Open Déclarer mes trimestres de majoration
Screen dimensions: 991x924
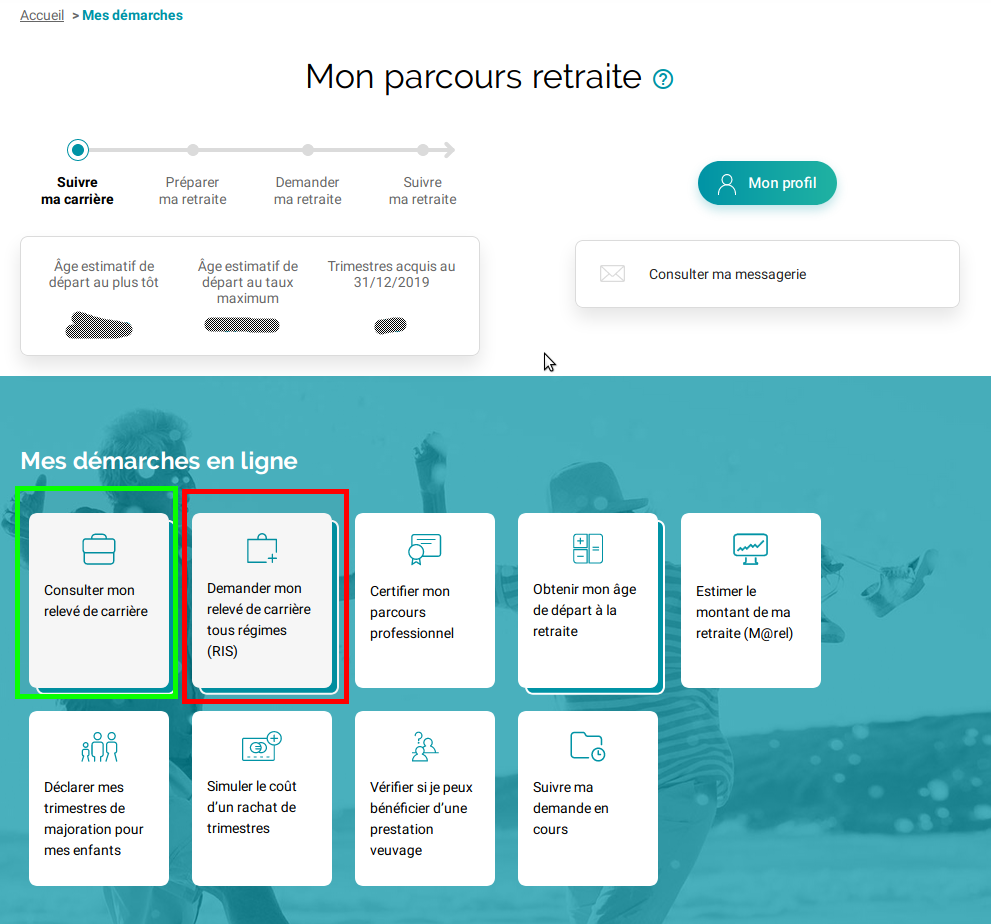click(99, 798)
